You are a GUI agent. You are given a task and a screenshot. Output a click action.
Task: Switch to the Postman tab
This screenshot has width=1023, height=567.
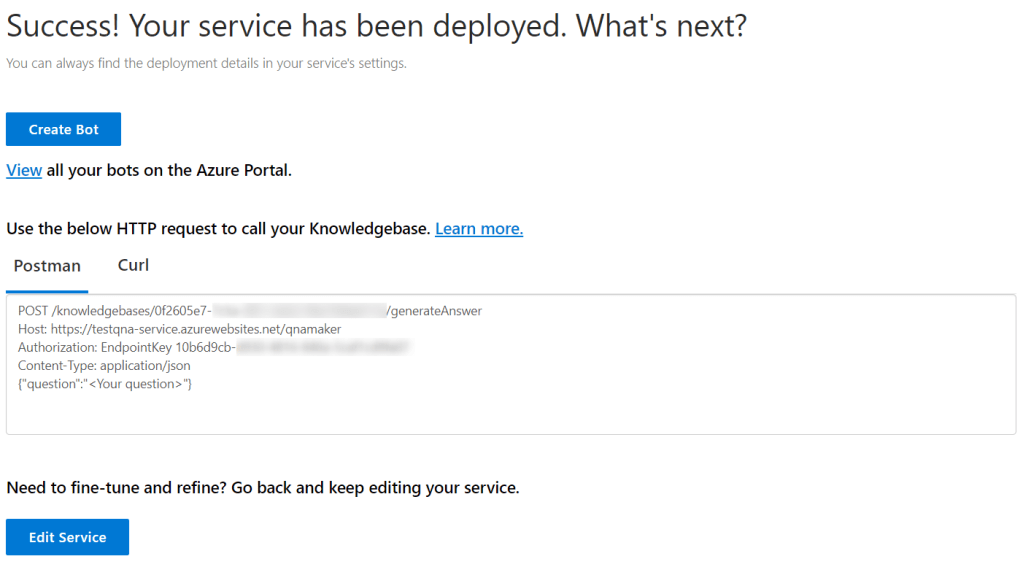(x=47, y=266)
